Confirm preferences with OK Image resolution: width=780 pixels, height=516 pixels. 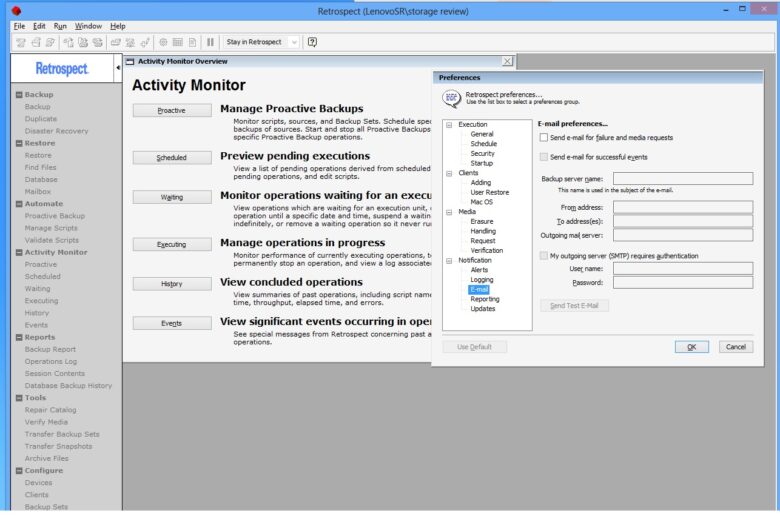[691, 347]
